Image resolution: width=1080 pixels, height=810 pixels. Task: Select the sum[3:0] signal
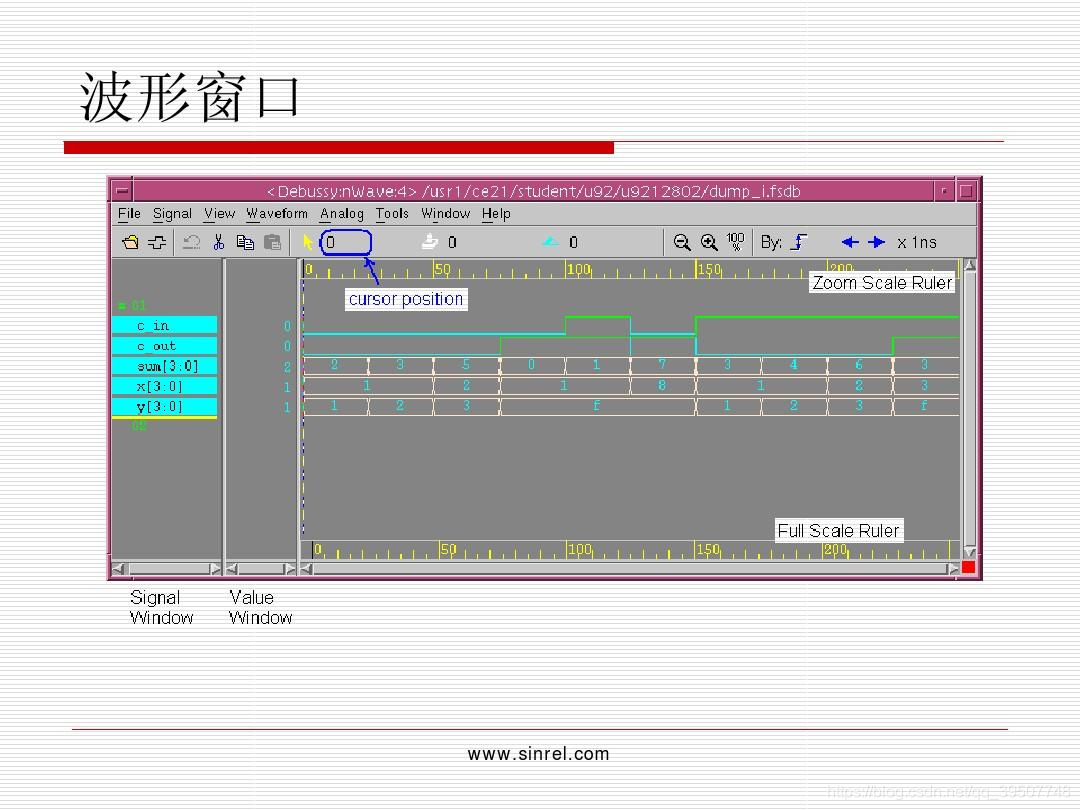tap(165, 366)
